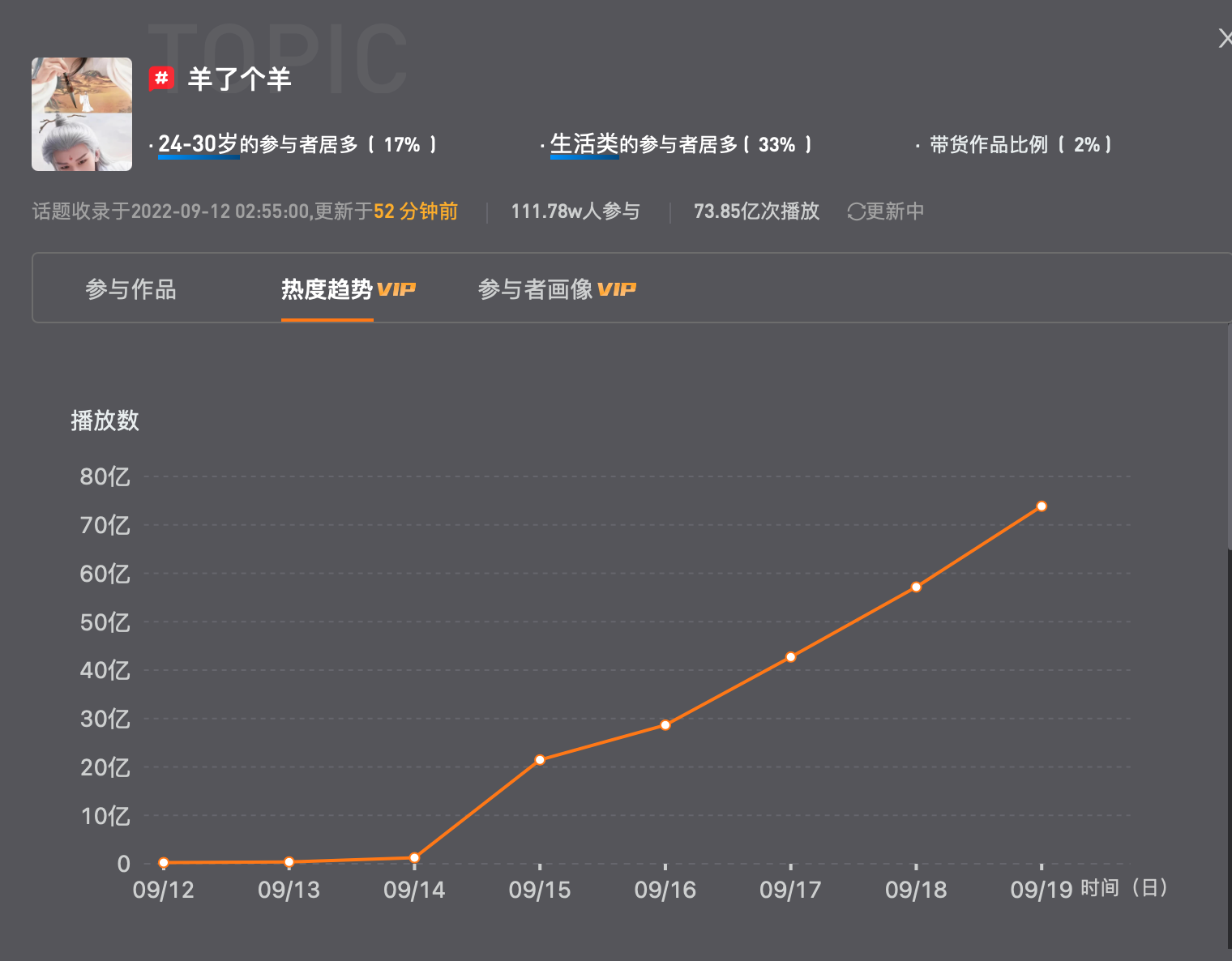Select the chart data point for 09/15

[x=540, y=759]
